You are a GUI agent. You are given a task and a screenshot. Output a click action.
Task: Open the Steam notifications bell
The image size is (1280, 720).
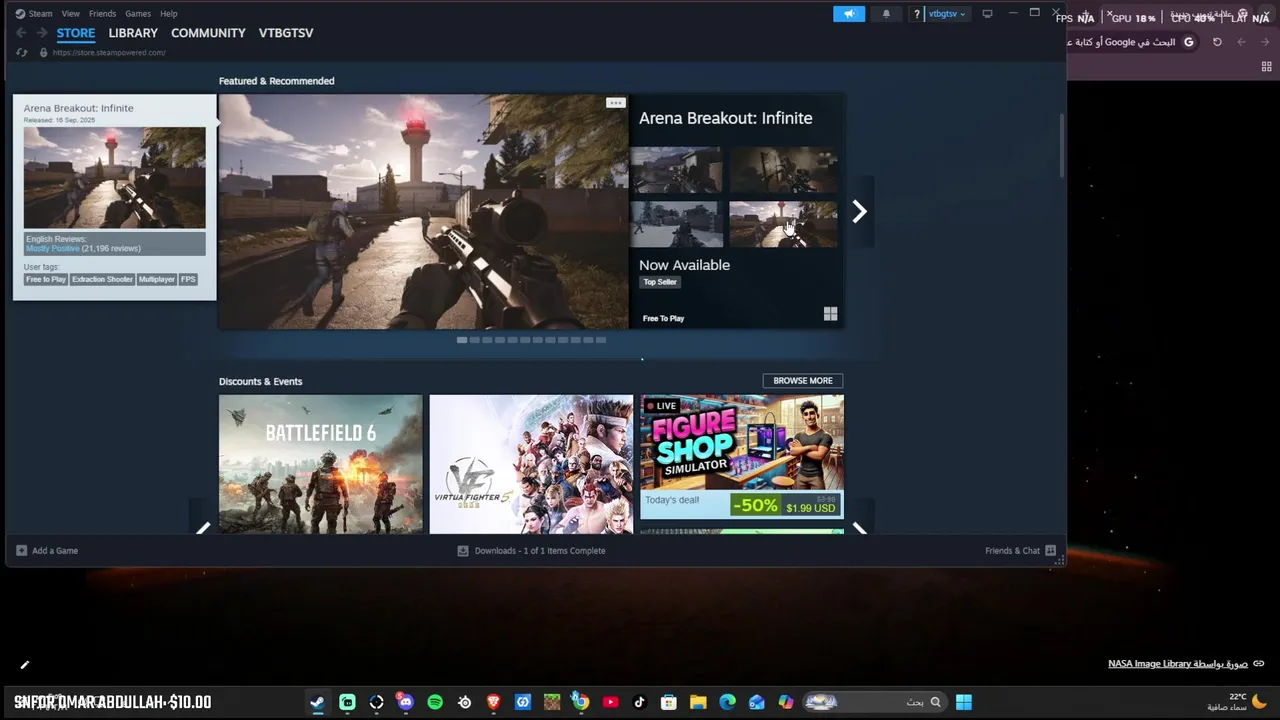tap(886, 14)
